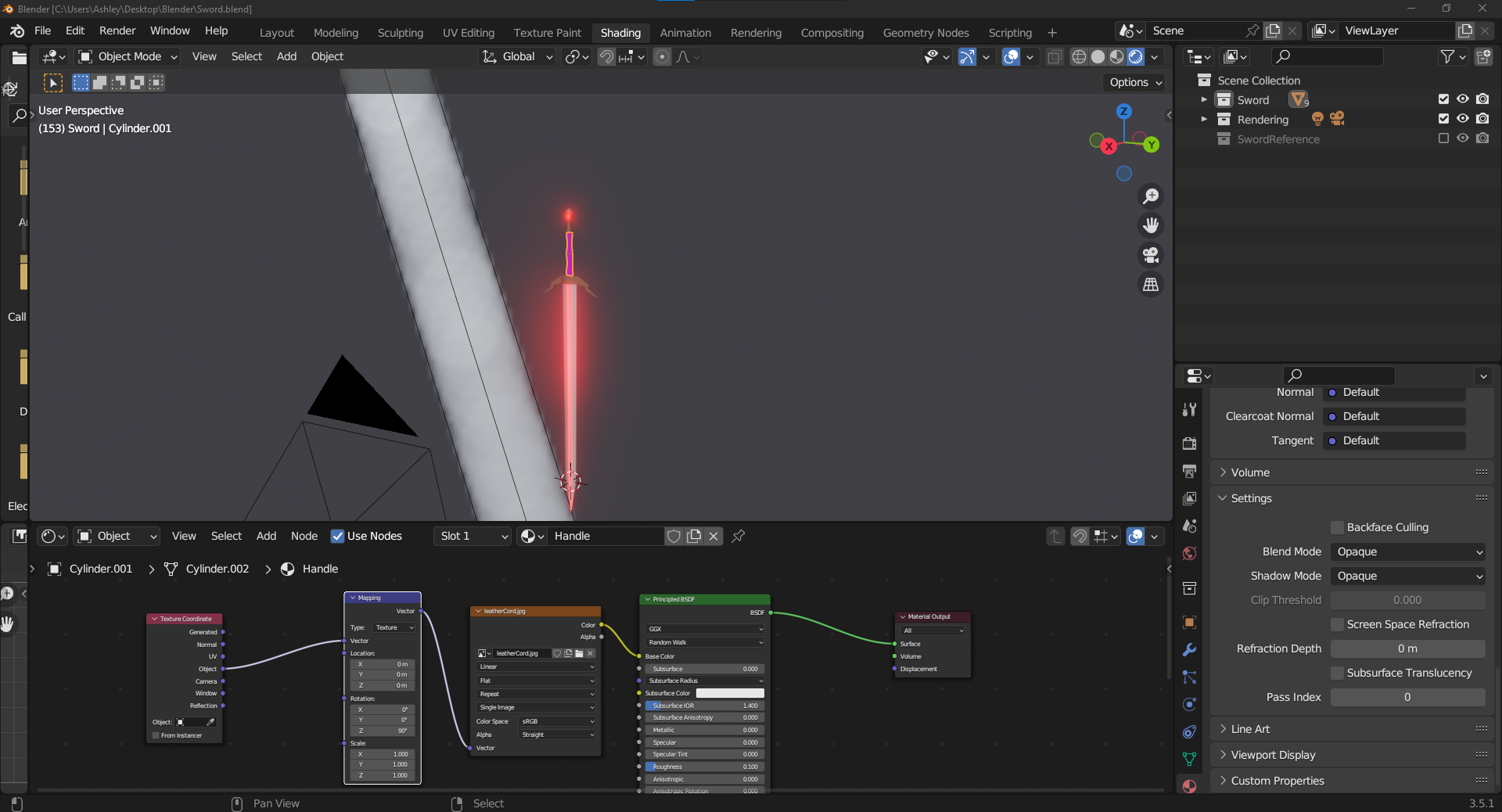The height and width of the screenshot is (812, 1502).
Task: Click Cylinder.002 in node editor breadcrumb
Action: pos(217,569)
